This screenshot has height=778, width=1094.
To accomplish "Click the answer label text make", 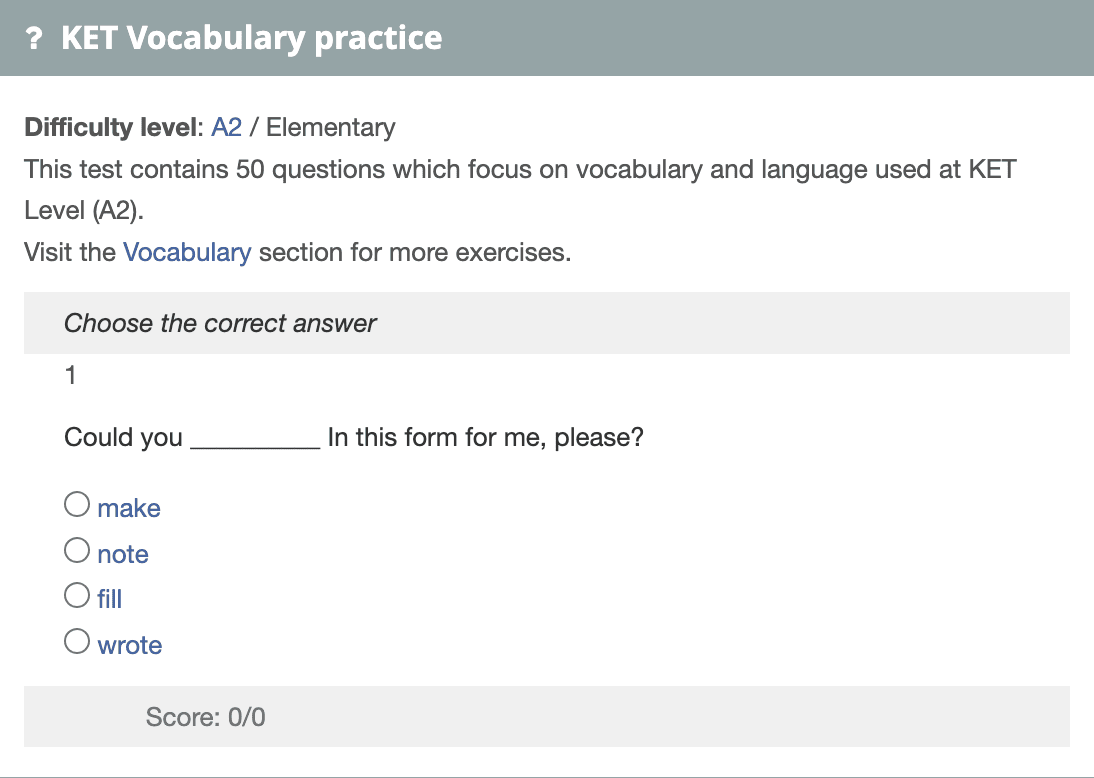I will [x=129, y=508].
